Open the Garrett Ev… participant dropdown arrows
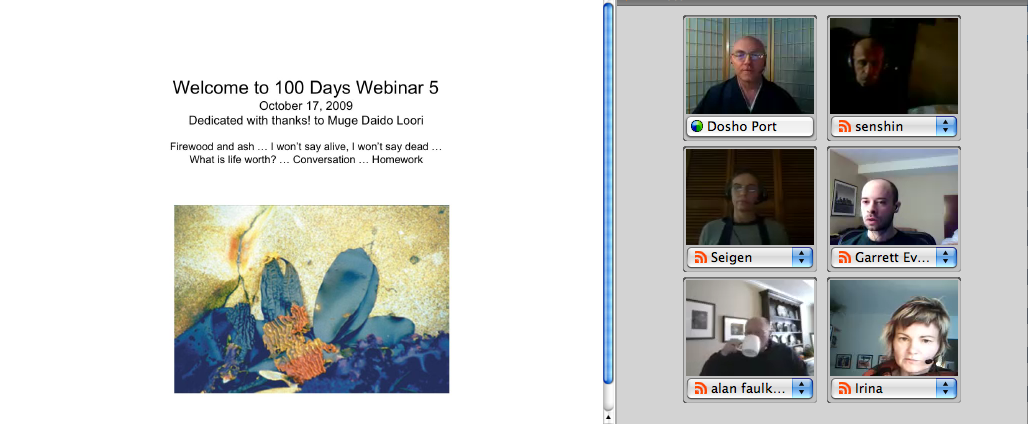1028x424 pixels. pyautogui.click(x=945, y=258)
